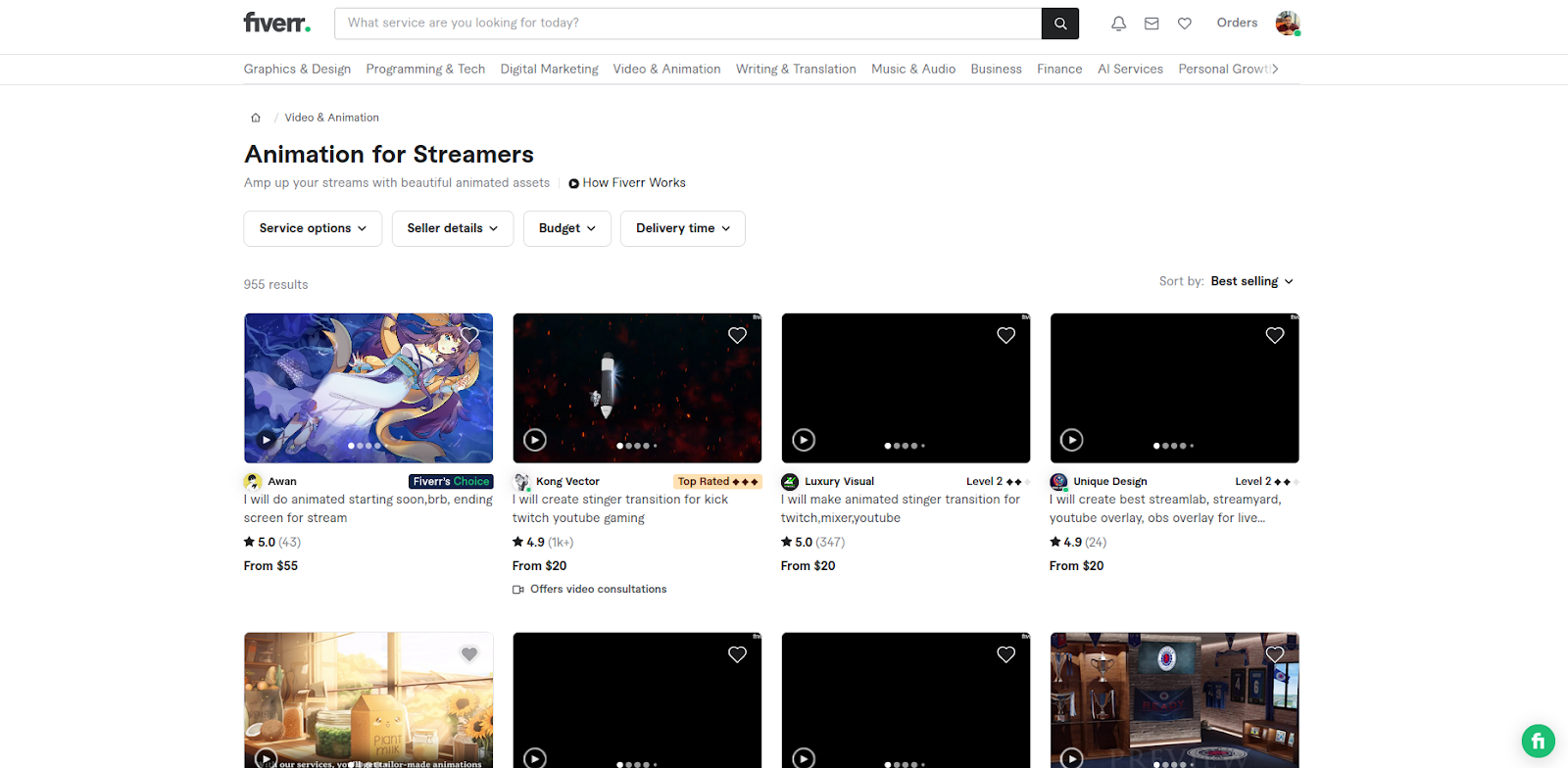1568x768 pixels.
Task: Click Luxury Visual seller avatar
Action: click(x=790, y=482)
